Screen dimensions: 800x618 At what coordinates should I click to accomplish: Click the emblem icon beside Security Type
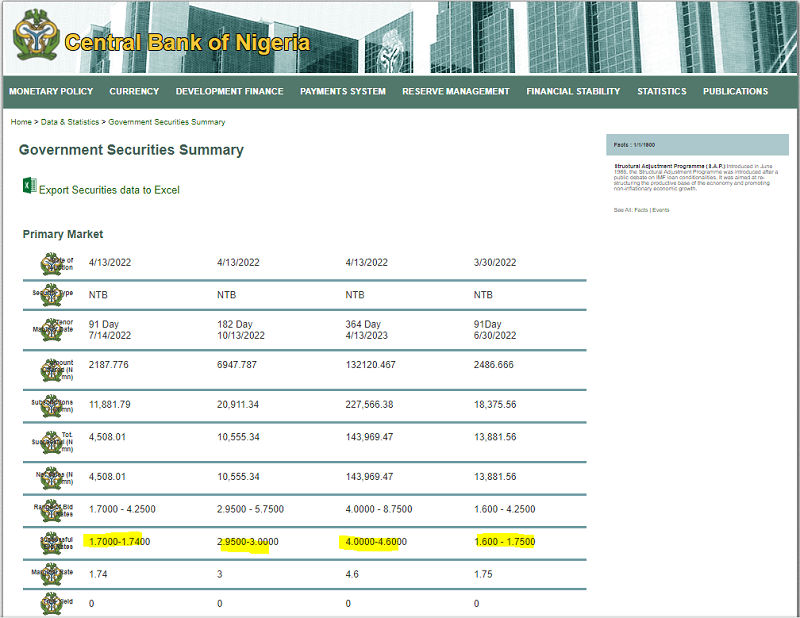click(x=51, y=296)
